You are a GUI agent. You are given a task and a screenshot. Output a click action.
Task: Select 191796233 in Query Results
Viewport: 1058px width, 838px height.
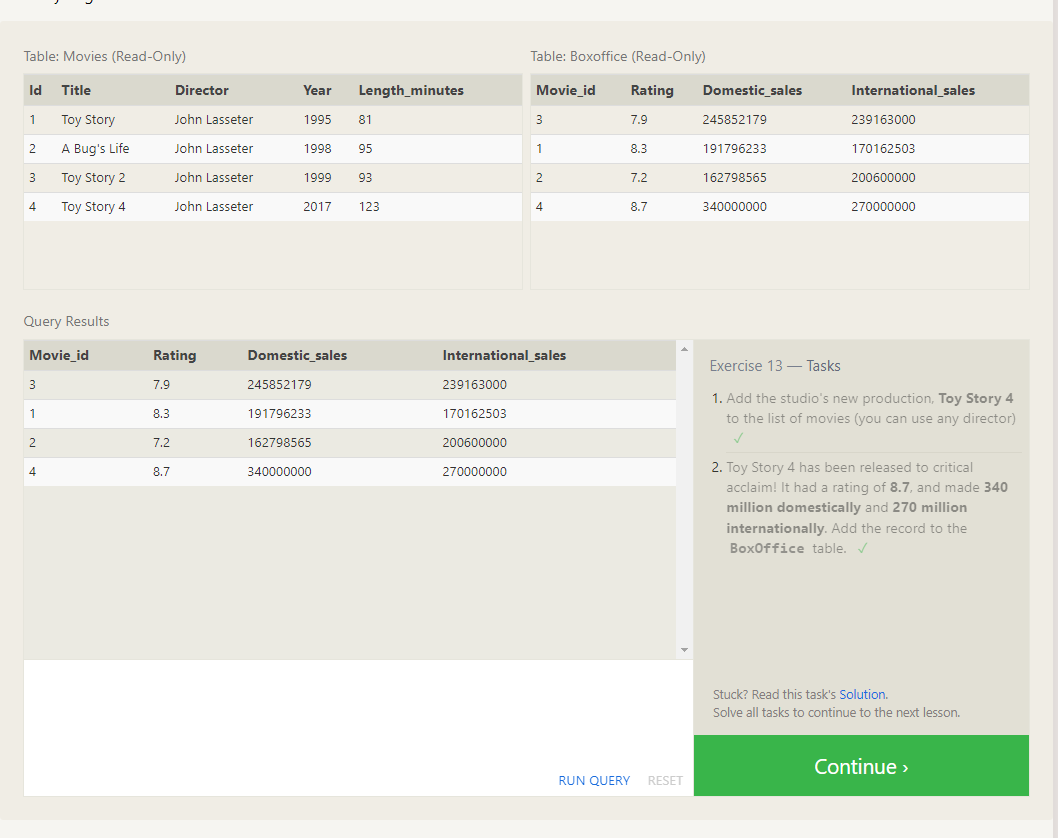pos(279,414)
